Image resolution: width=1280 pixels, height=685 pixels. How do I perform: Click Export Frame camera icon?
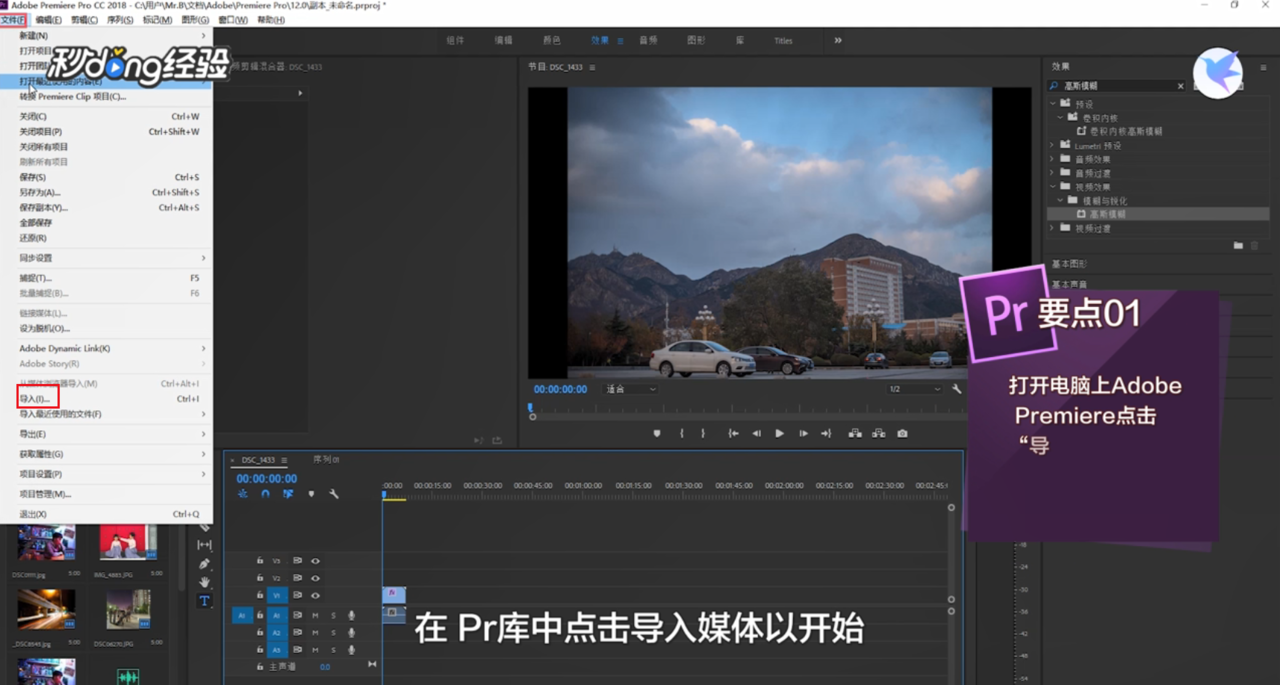(903, 433)
